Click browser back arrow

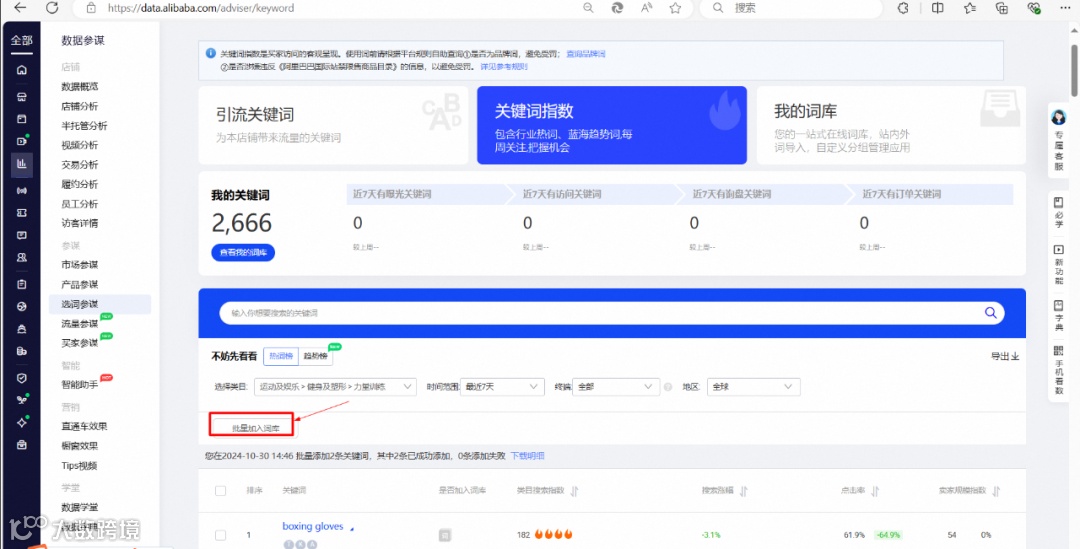pos(20,8)
